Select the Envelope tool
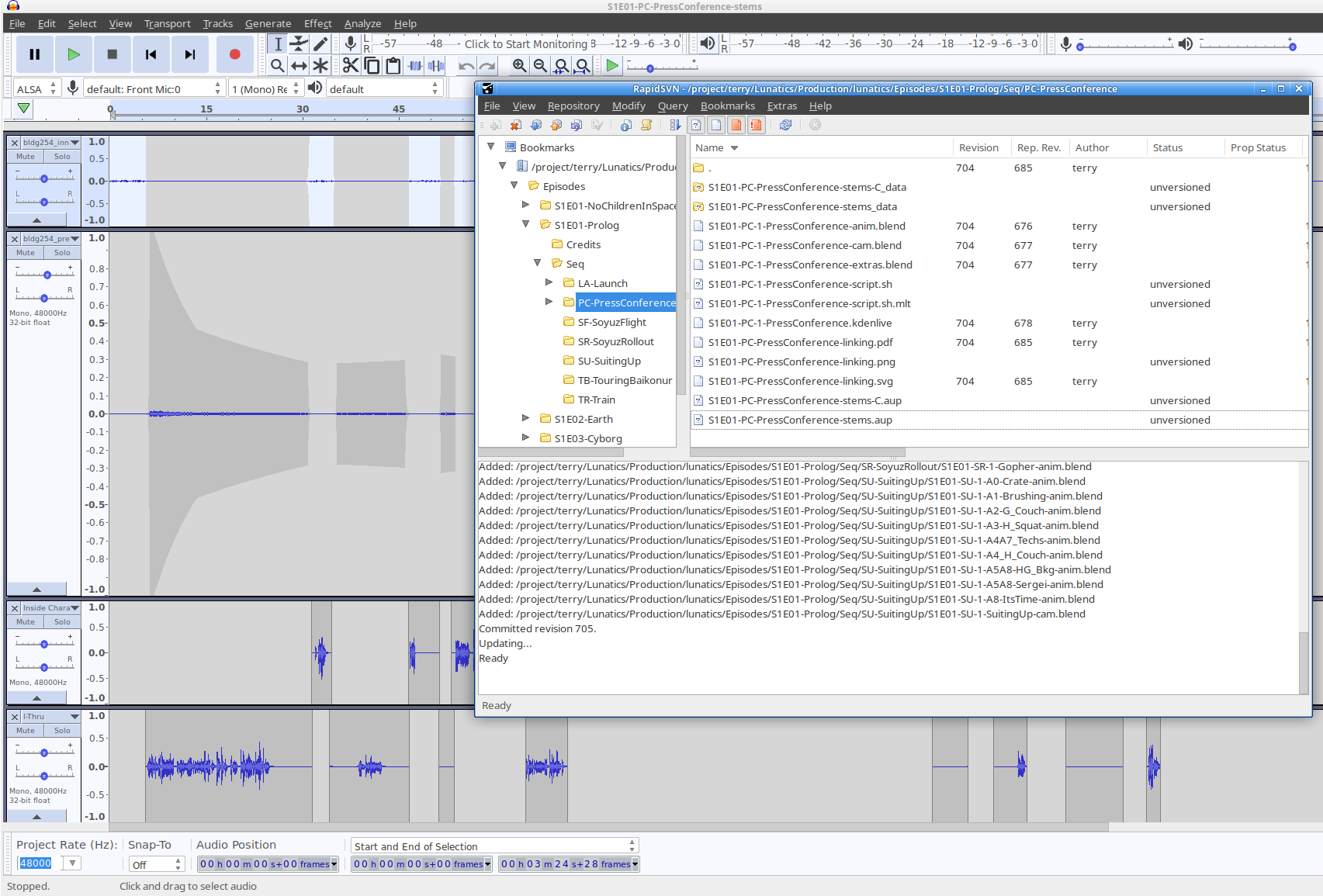 coord(299,44)
